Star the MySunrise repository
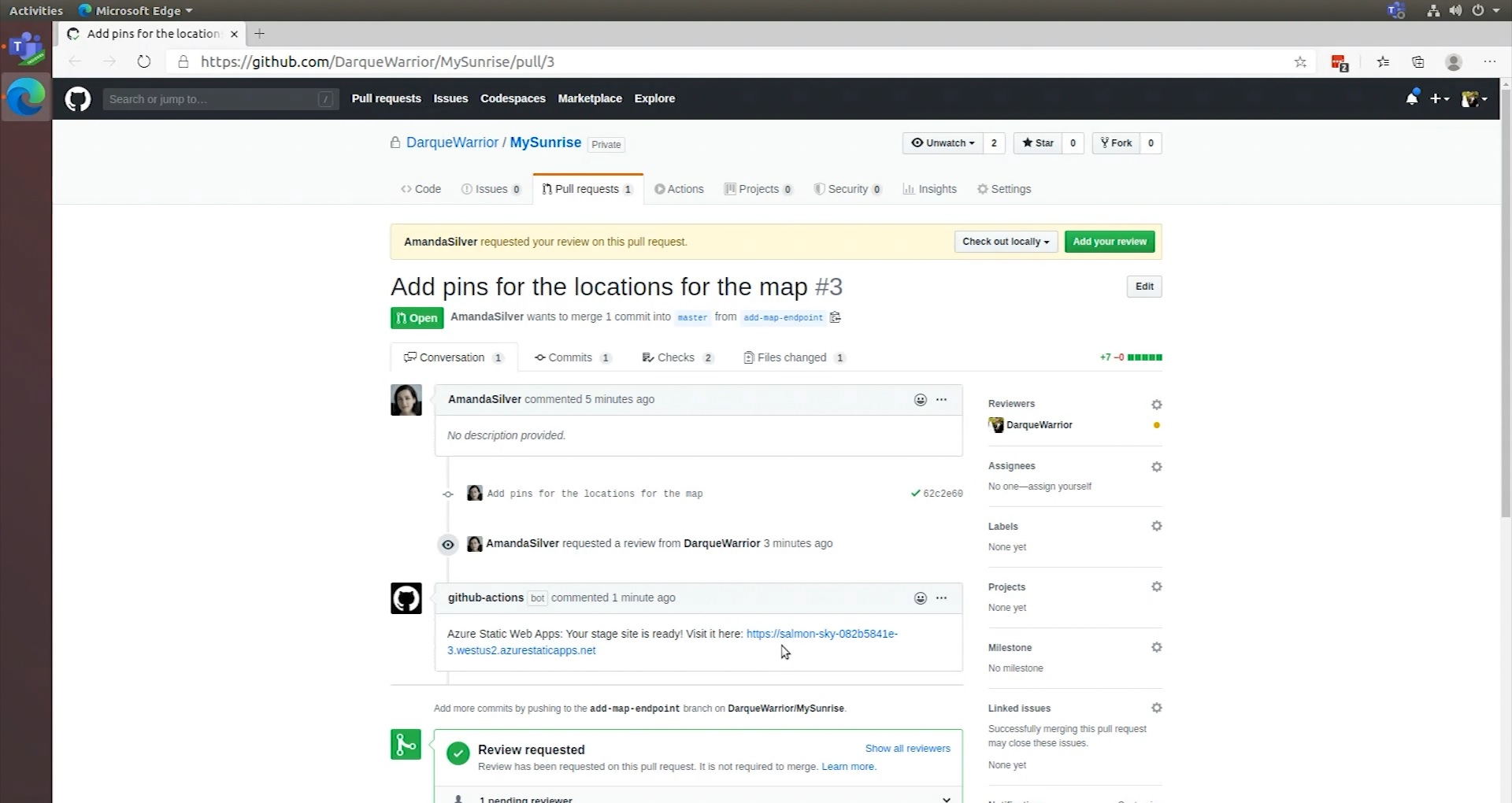Image resolution: width=1512 pixels, height=803 pixels. coord(1038,143)
